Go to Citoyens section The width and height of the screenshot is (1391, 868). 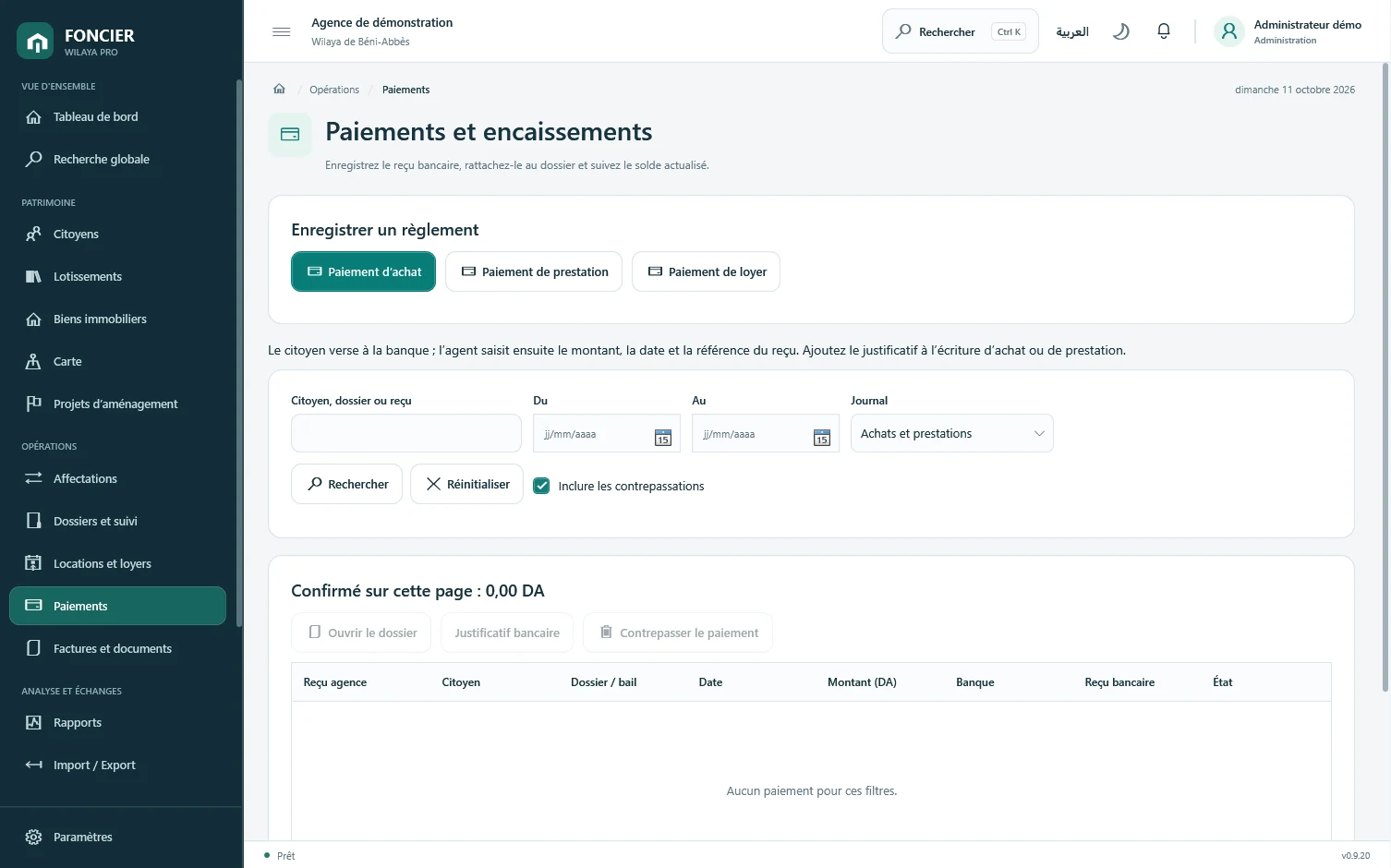pos(117,235)
